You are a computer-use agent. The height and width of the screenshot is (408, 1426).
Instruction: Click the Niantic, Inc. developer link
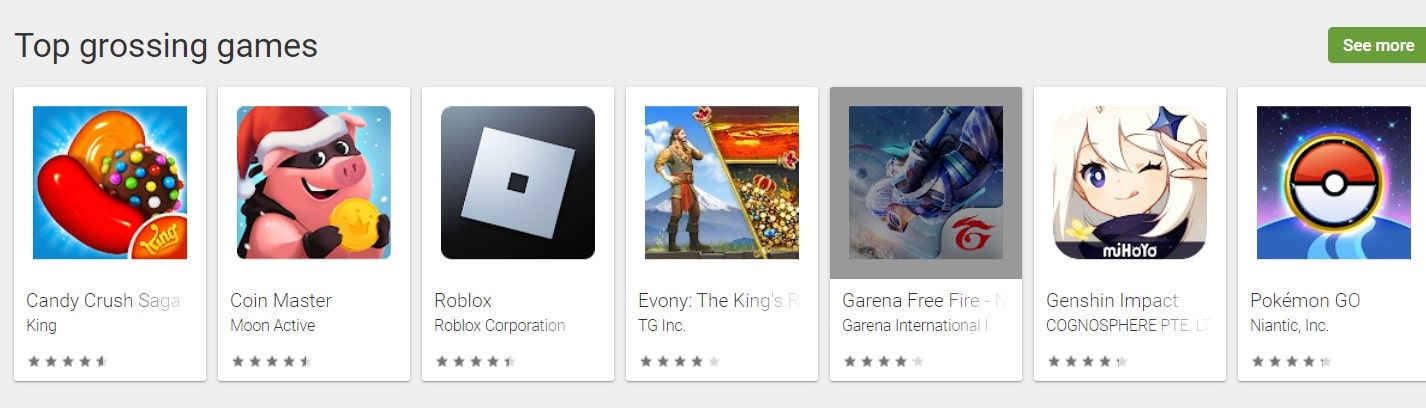1289,325
